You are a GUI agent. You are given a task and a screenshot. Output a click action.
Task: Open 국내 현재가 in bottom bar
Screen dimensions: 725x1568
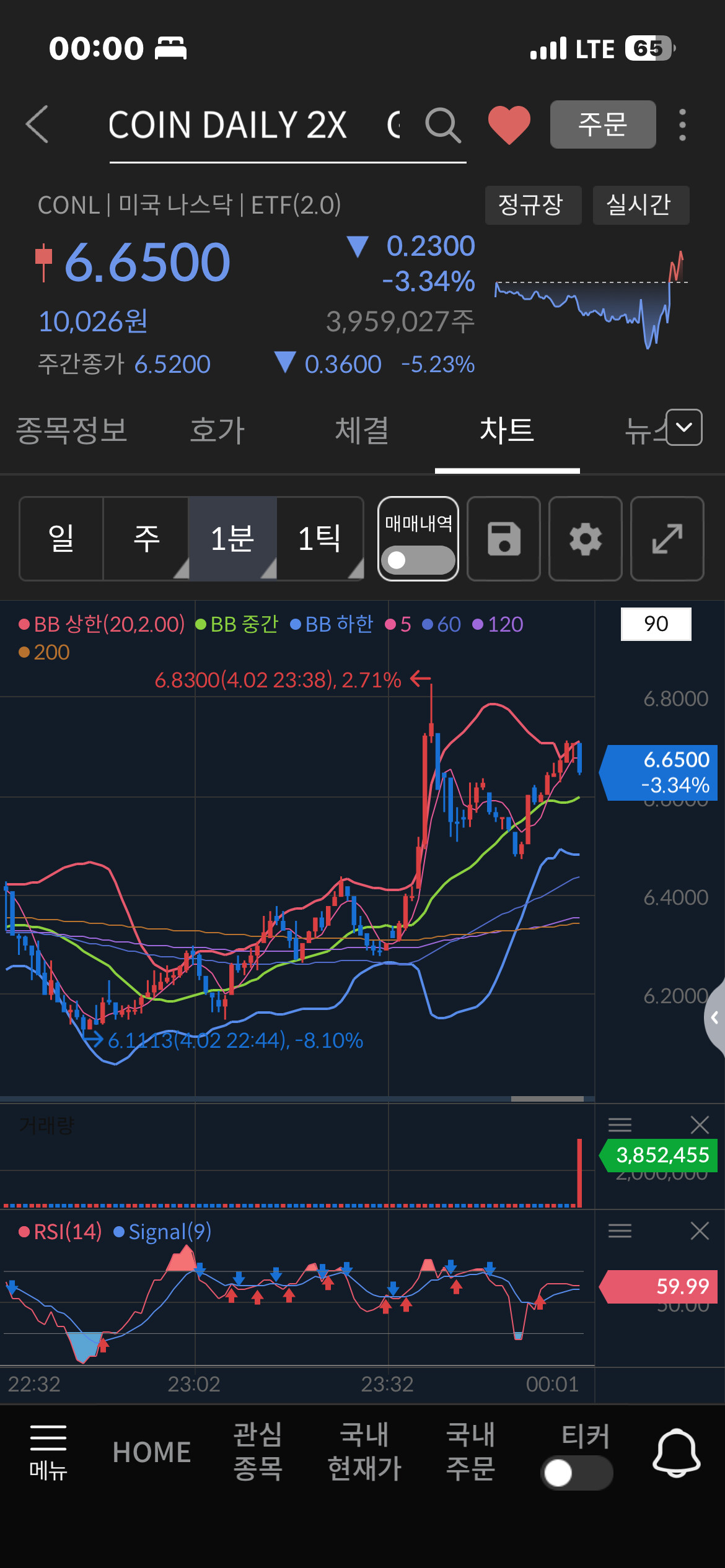pos(364,1452)
